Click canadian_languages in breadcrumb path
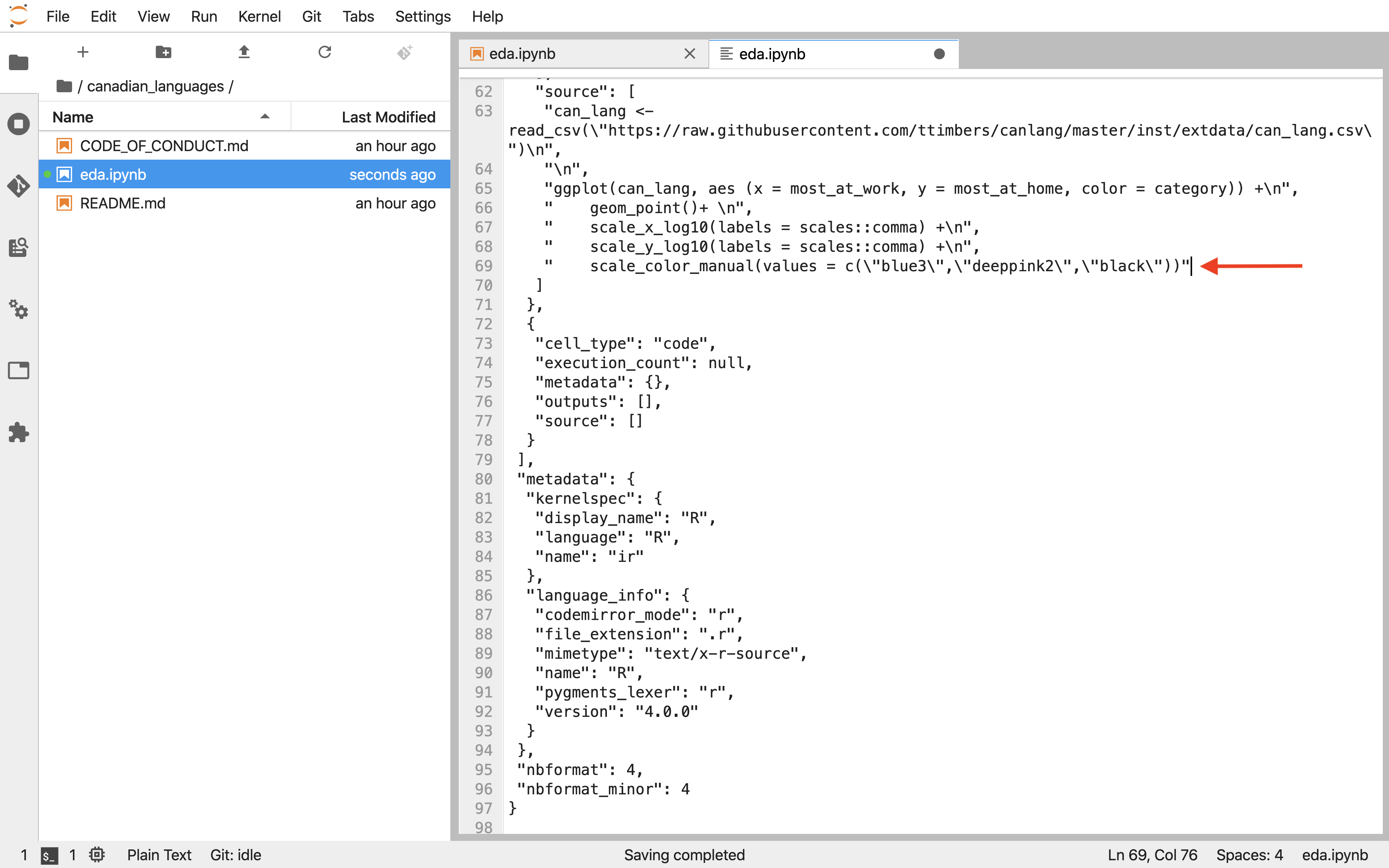The height and width of the screenshot is (868, 1389). click(x=155, y=86)
